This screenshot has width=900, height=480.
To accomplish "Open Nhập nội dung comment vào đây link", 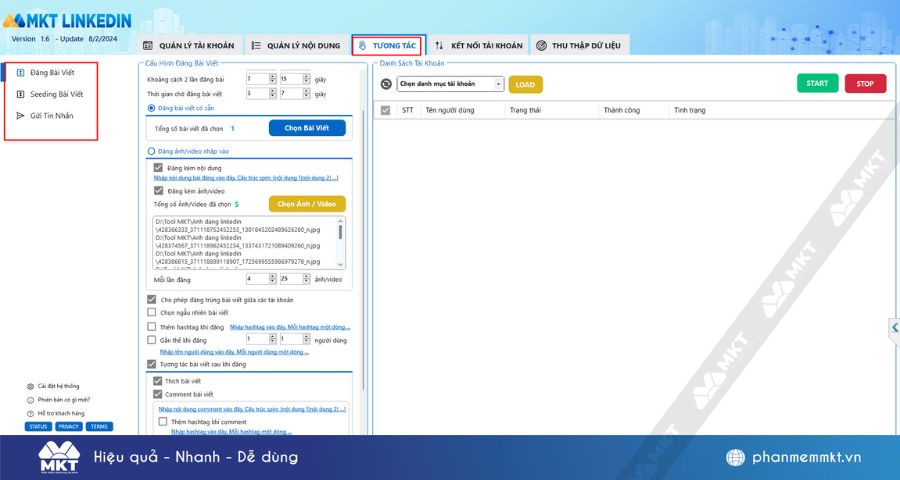I will pos(252,409).
